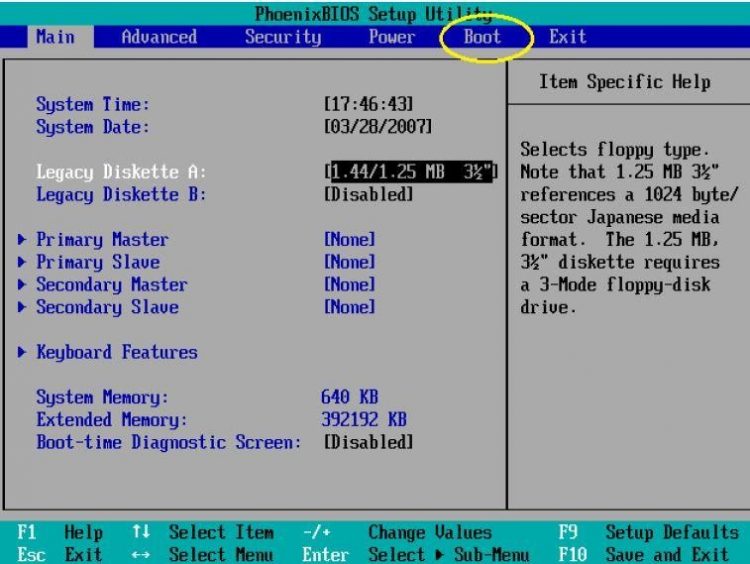
Task: Click the Legacy Diskette A label
Action: (121, 172)
